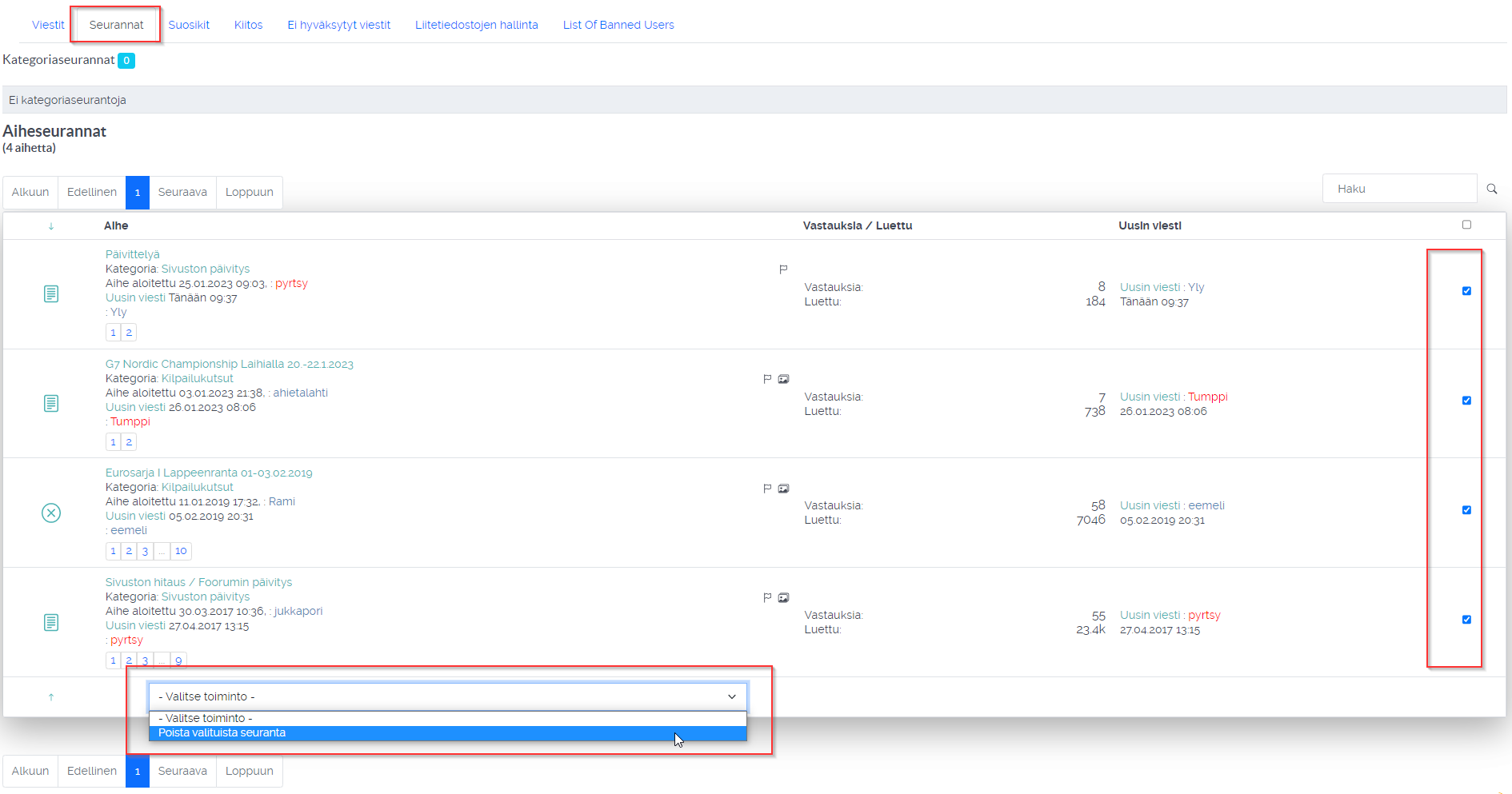Switch to the Suosikit tab
The height and width of the screenshot is (794, 1512).
(189, 25)
